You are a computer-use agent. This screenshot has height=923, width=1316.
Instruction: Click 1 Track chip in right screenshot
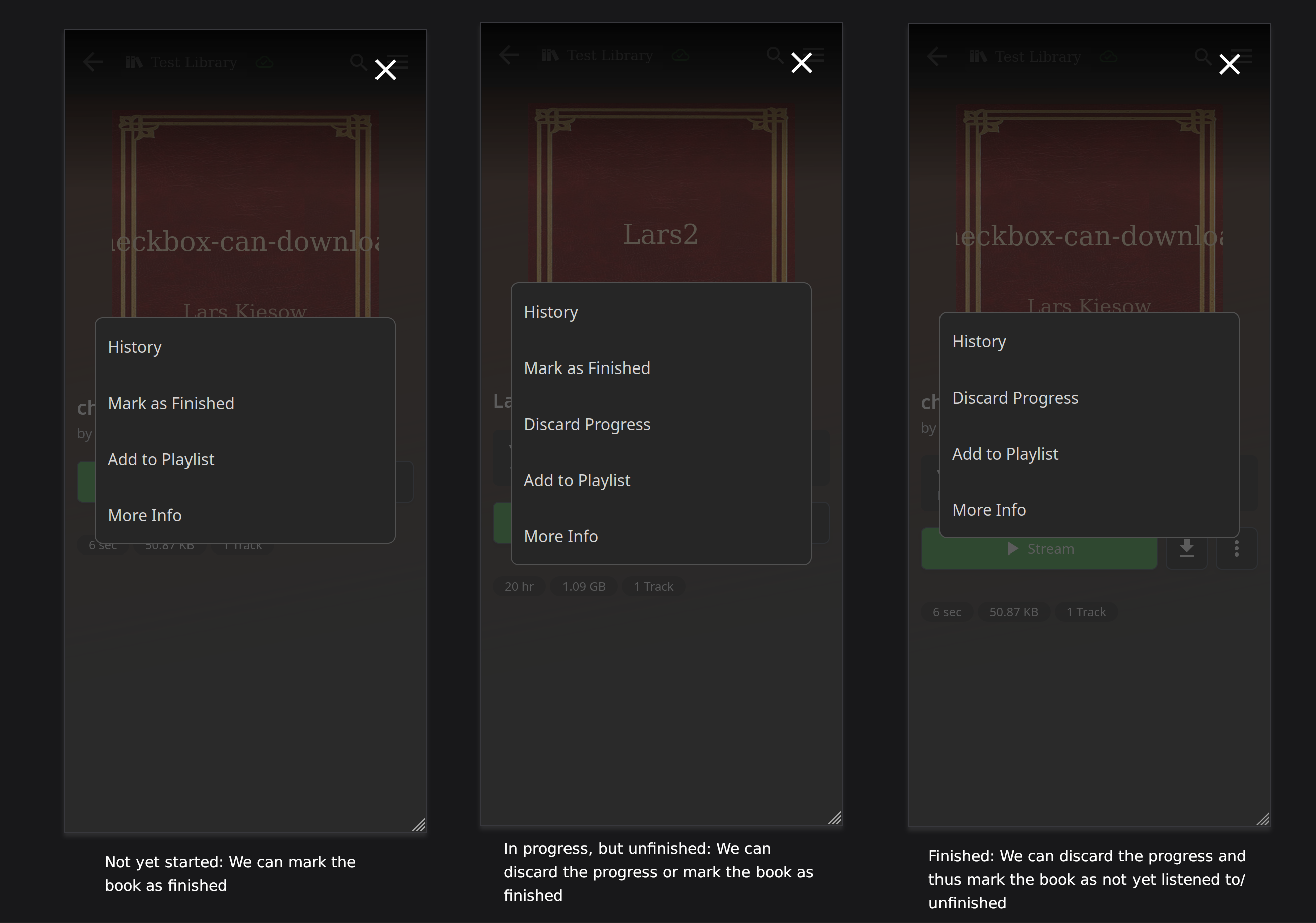[1086, 612]
